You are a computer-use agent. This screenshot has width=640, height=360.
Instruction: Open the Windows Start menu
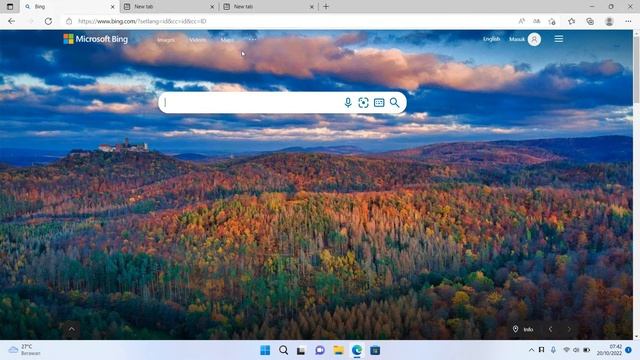coord(265,350)
